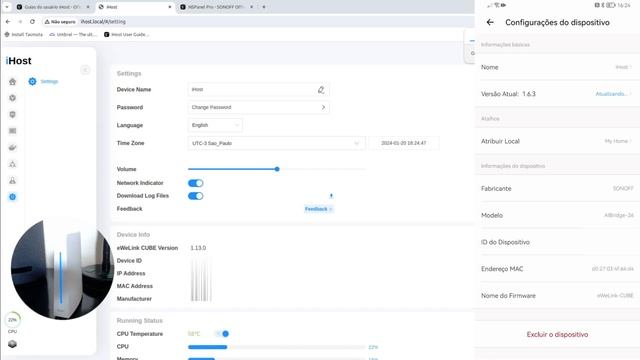Open the Nome row in phone settings
The height and width of the screenshot is (360, 640).
(x=557, y=67)
